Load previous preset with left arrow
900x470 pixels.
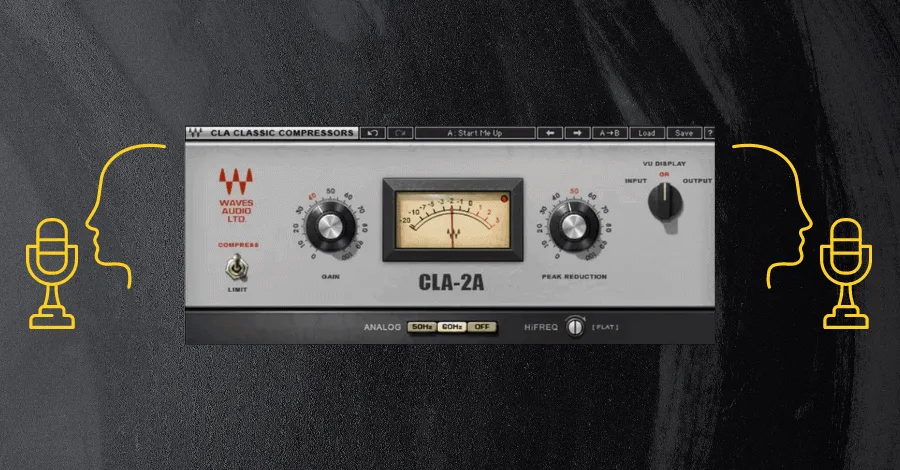coord(550,133)
